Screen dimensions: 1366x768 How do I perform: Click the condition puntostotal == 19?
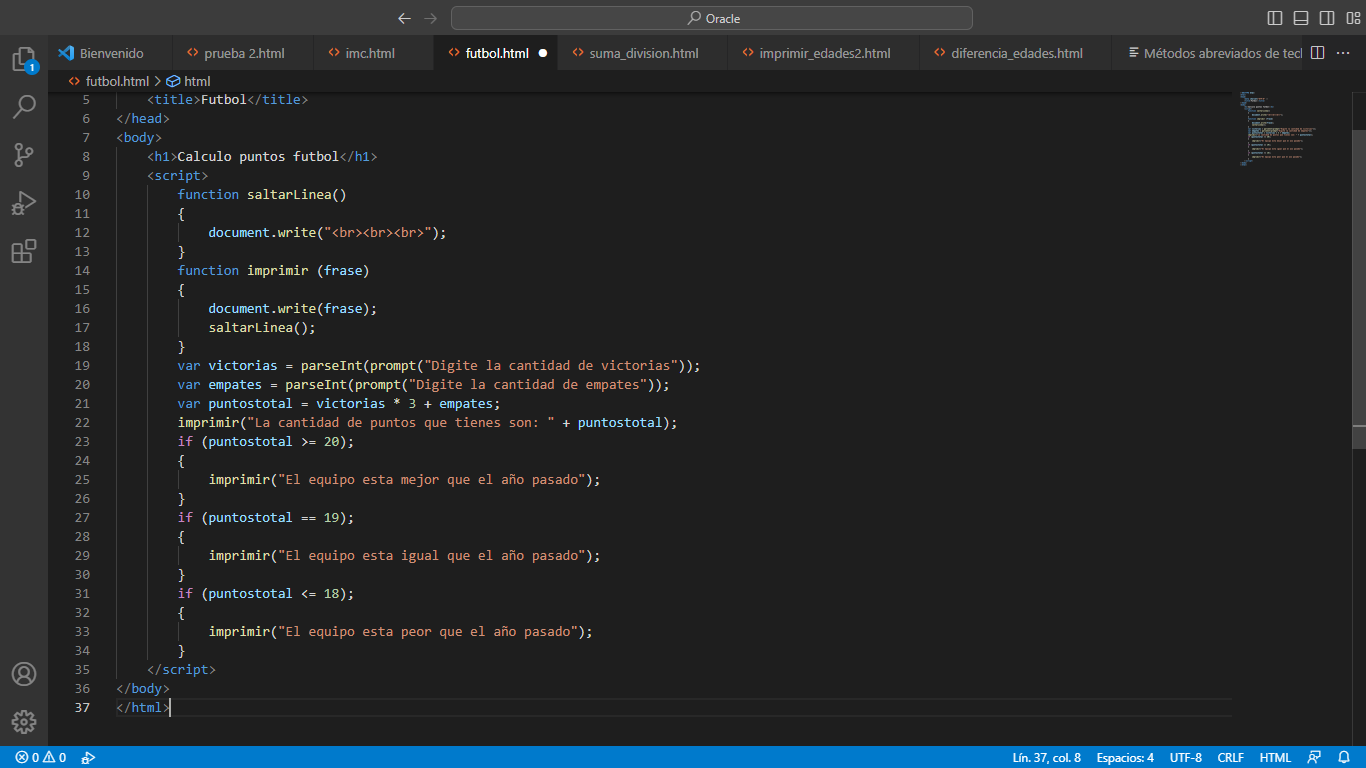pyautogui.click(x=274, y=517)
